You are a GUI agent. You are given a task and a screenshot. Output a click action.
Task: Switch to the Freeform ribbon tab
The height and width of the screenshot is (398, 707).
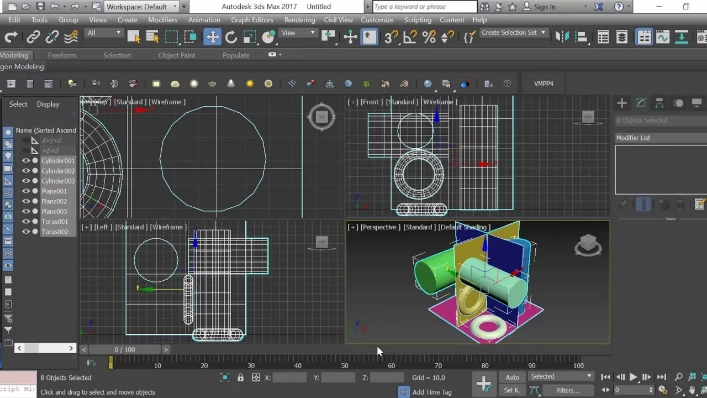pyautogui.click(x=62, y=55)
